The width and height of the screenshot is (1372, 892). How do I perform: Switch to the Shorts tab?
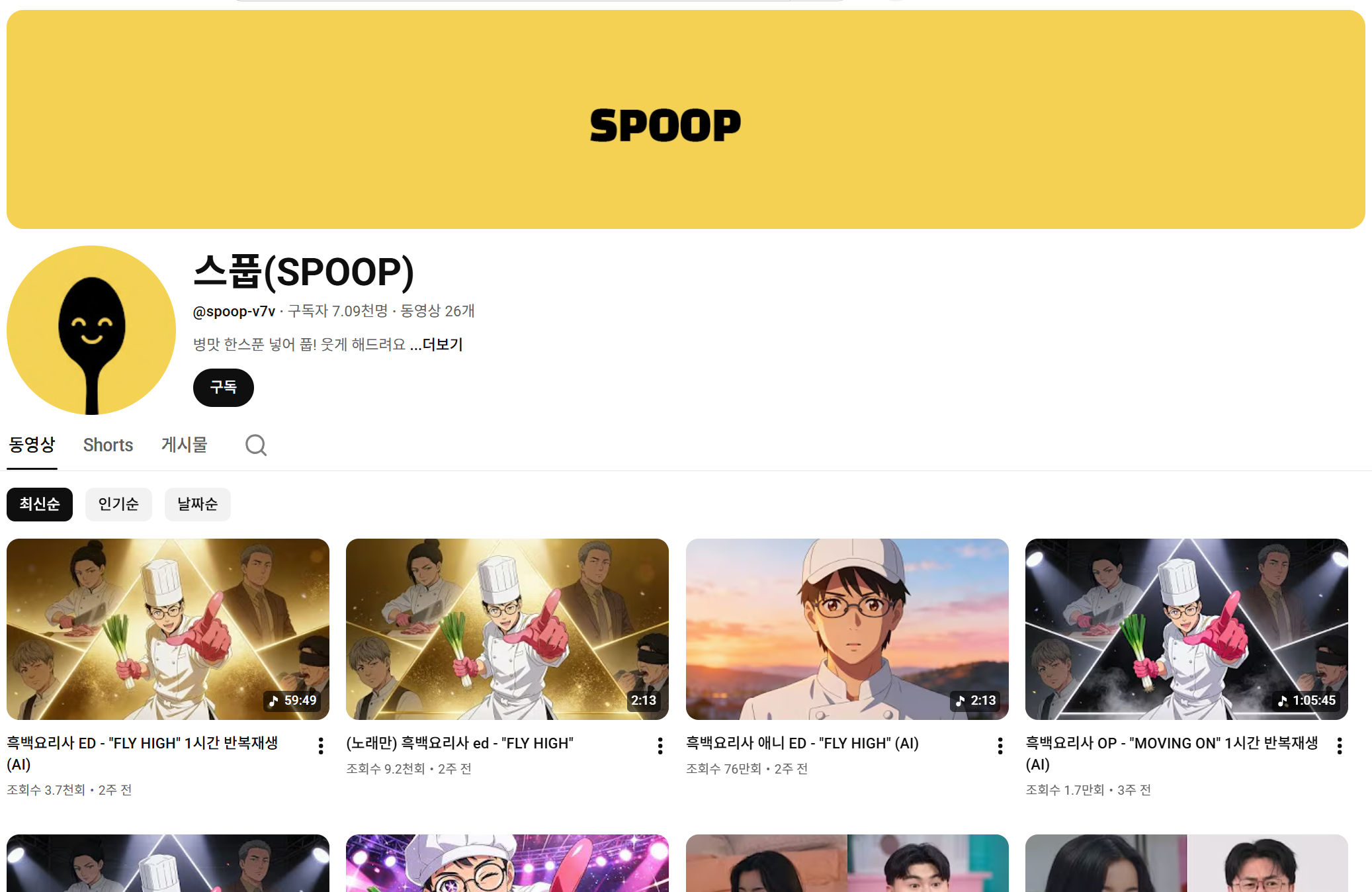108,445
